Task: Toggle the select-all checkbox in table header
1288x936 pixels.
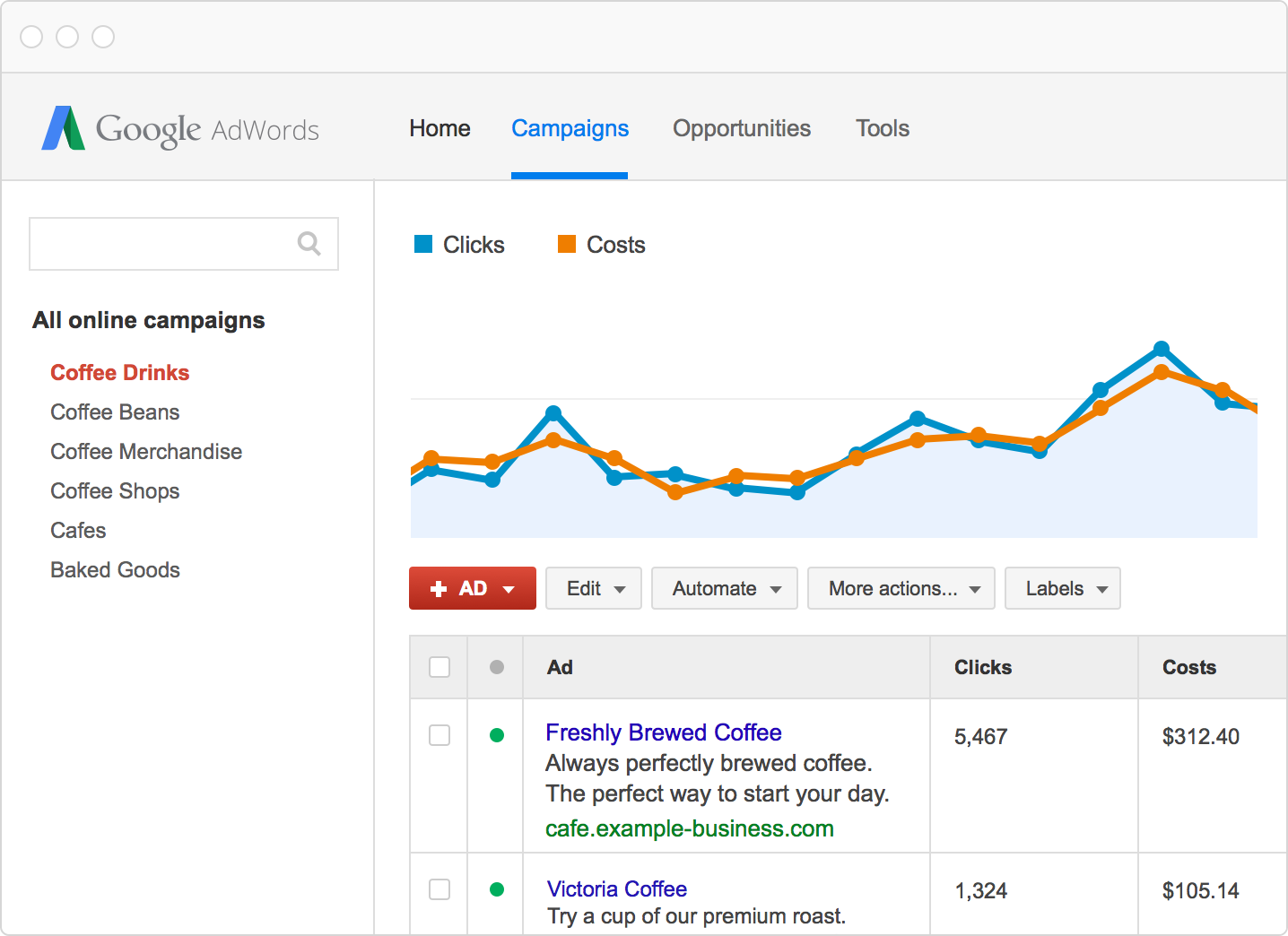Action: [x=439, y=667]
